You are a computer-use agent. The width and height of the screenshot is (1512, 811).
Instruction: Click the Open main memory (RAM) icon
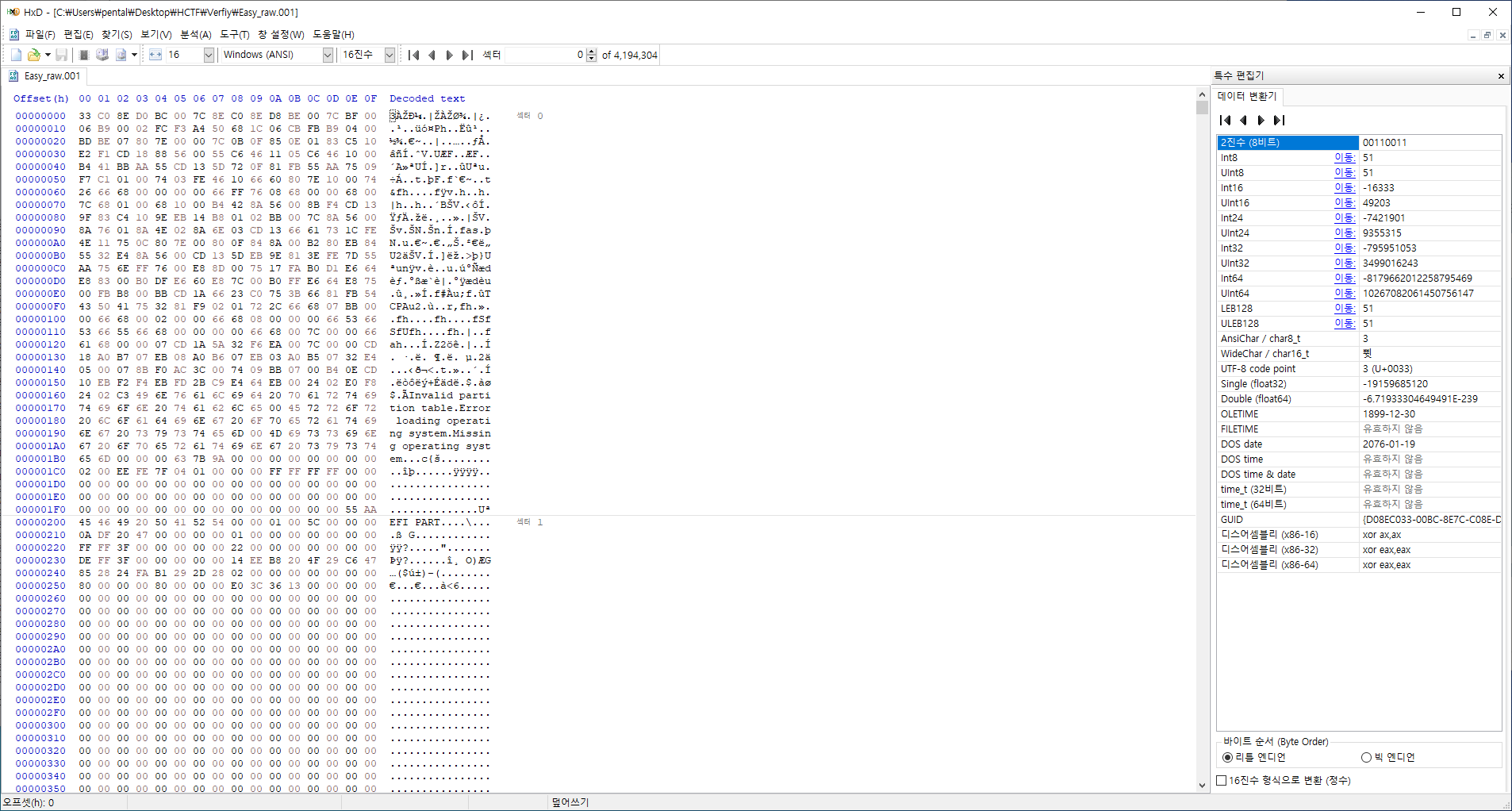(x=84, y=55)
